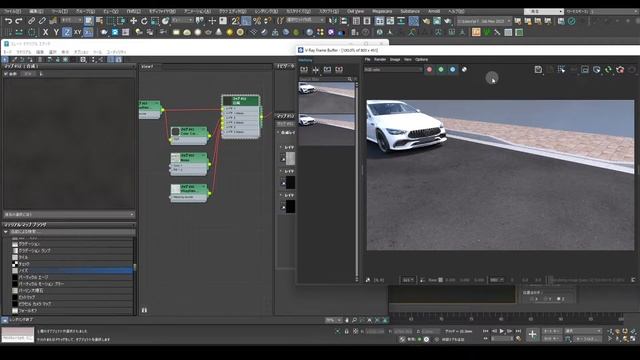
Task: Open the named selection set dropdown
Action: click(306, 20)
